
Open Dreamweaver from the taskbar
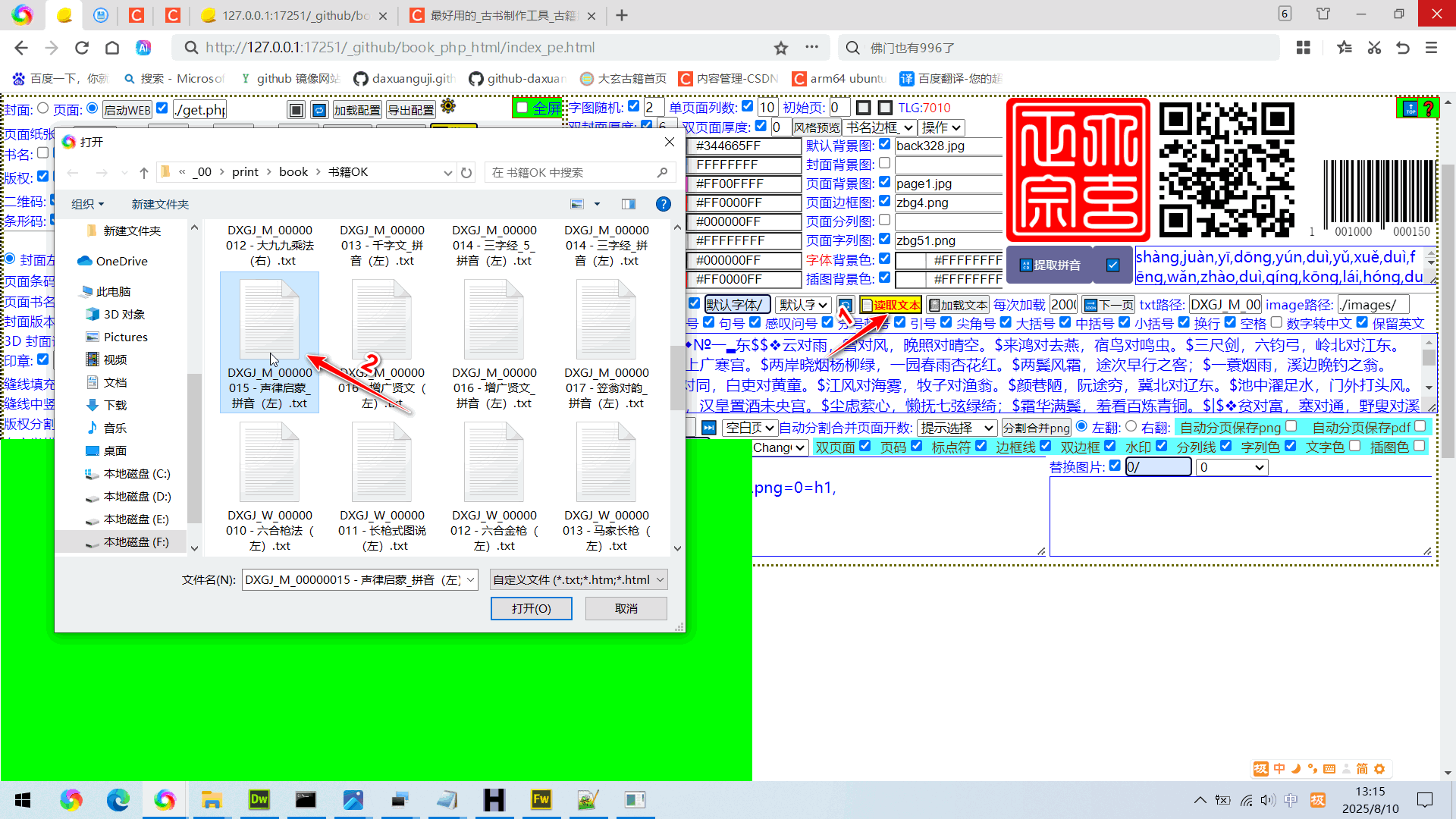tap(259, 799)
